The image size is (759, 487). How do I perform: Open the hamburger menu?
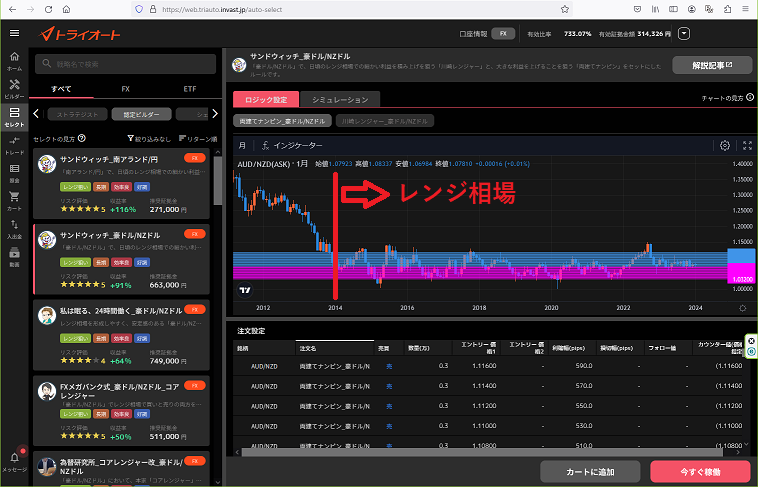click(15, 33)
